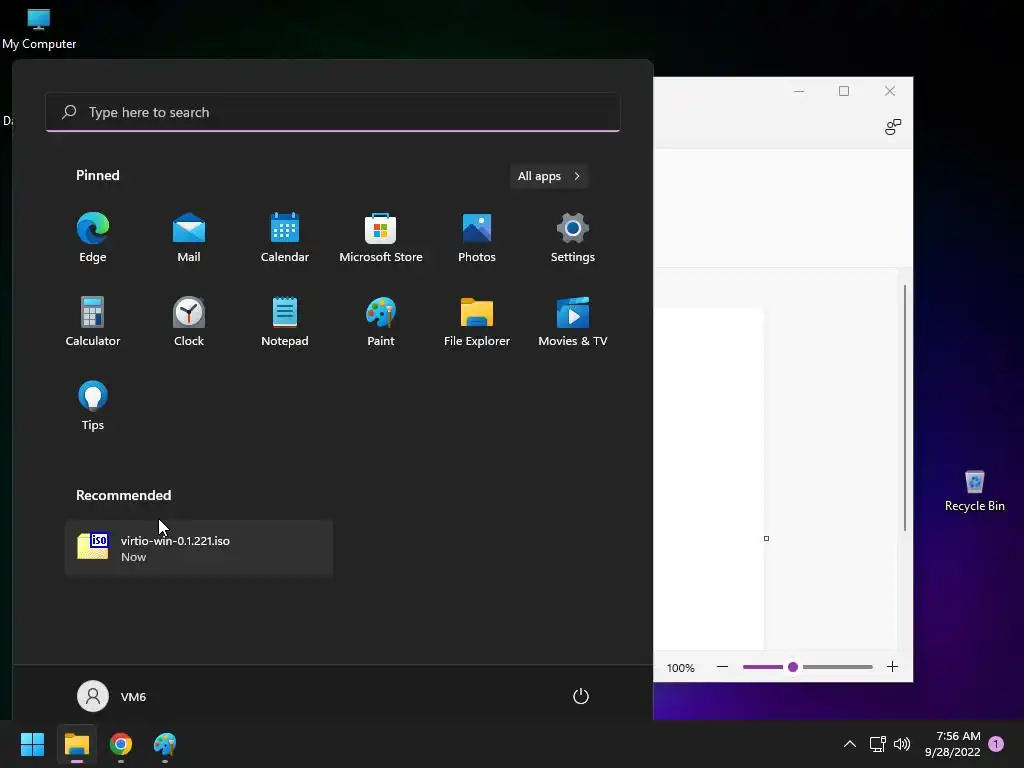Open Settings from pinned apps

[573, 238]
